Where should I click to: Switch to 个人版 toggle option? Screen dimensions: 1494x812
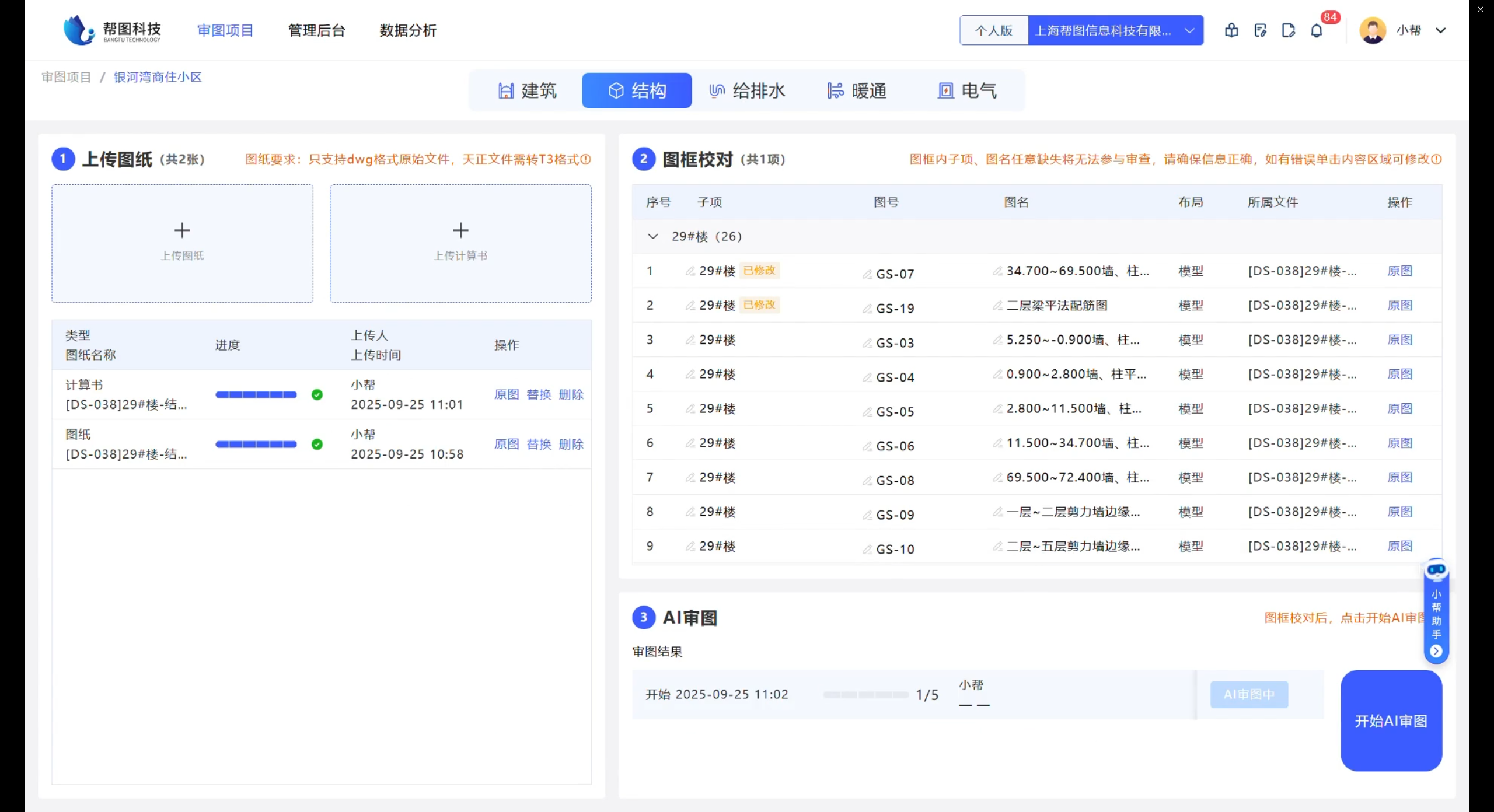pyautogui.click(x=994, y=31)
